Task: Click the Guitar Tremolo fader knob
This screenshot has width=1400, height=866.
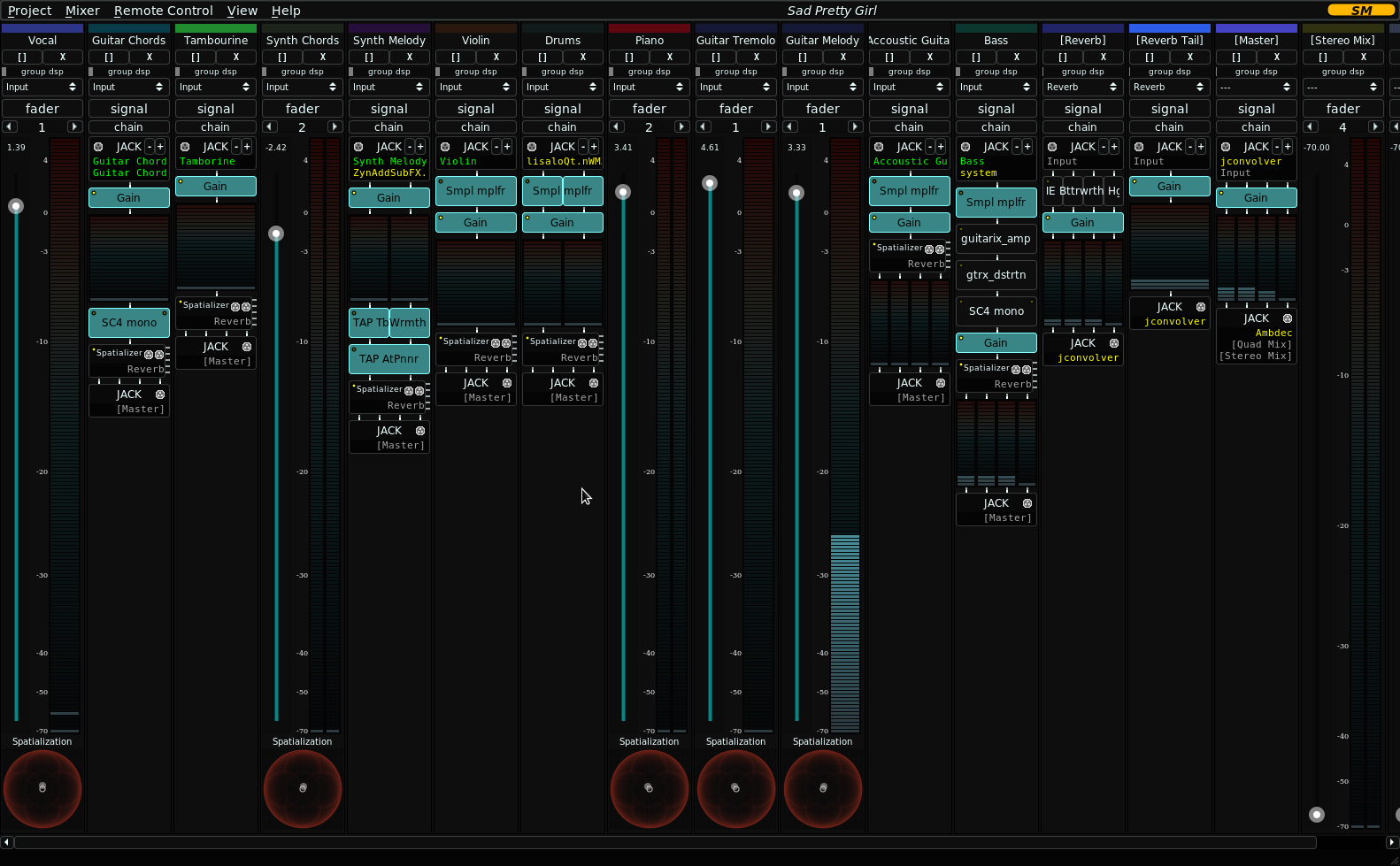Action: pos(710,183)
